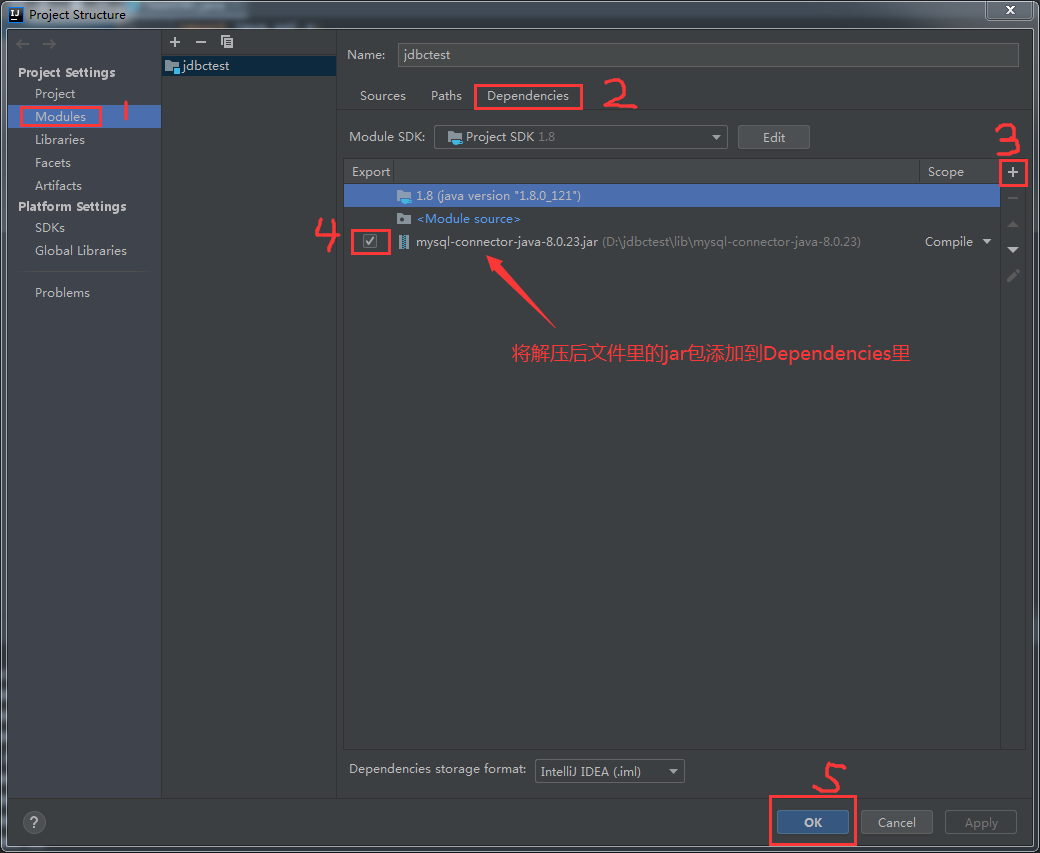Click the mysql-connector jar file icon

[x=403, y=242]
